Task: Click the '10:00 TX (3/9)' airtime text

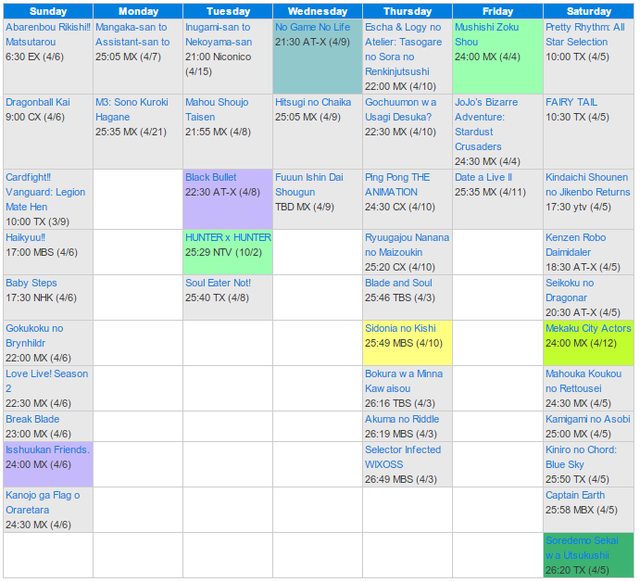Action: click(x=37, y=222)
